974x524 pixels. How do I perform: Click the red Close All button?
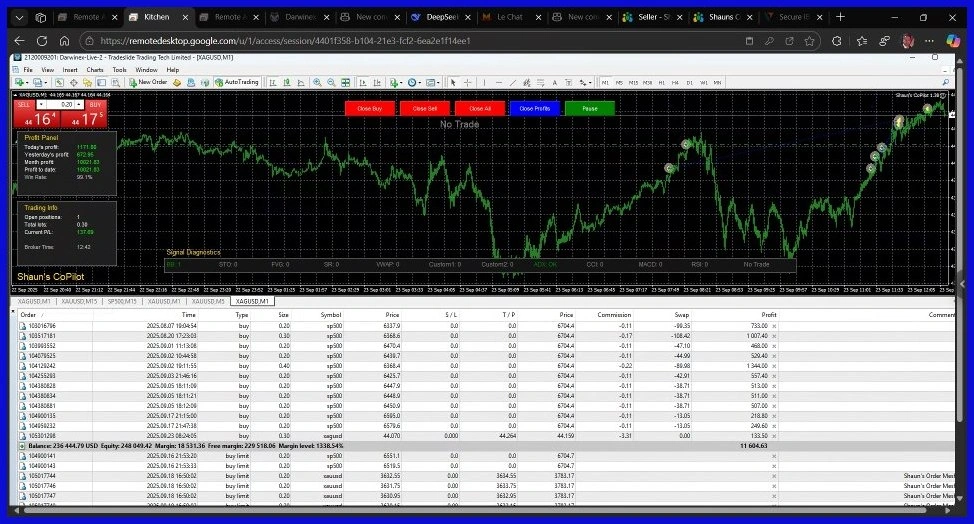[x=480, y=108]
